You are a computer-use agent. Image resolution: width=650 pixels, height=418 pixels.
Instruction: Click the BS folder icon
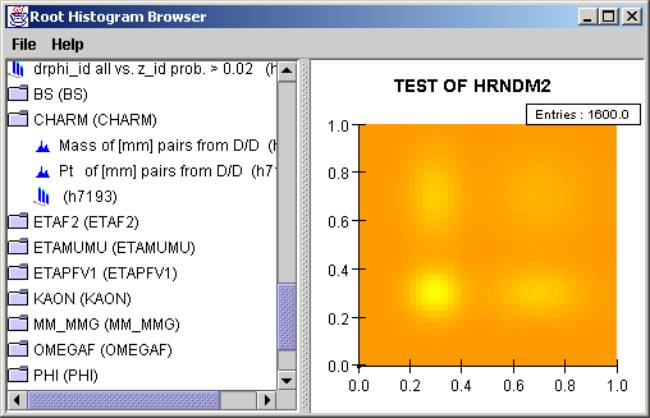17,95
